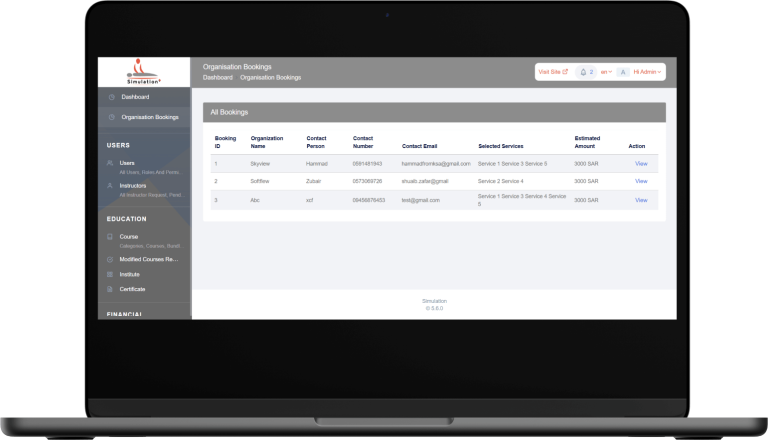Screen dimensions: 768x440
Task: Click Service 1 Service 3 Service 5 cell
Action: click(x=512, y=164)
